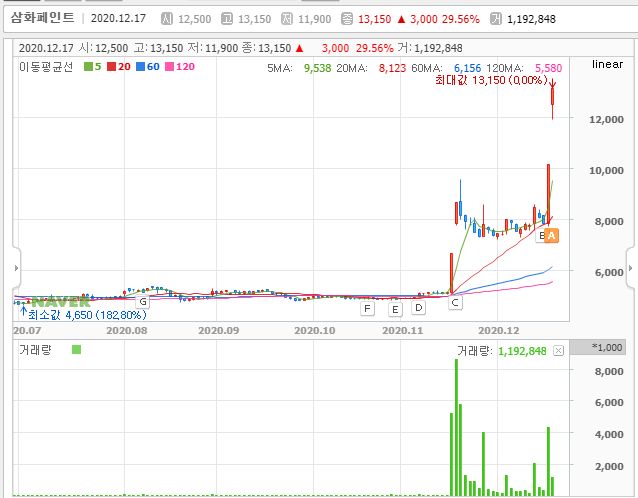The height and width of the screenshot is (498, 638).
Task: Click the stock name 삼화페인트
Action: [x=43, y=18]
